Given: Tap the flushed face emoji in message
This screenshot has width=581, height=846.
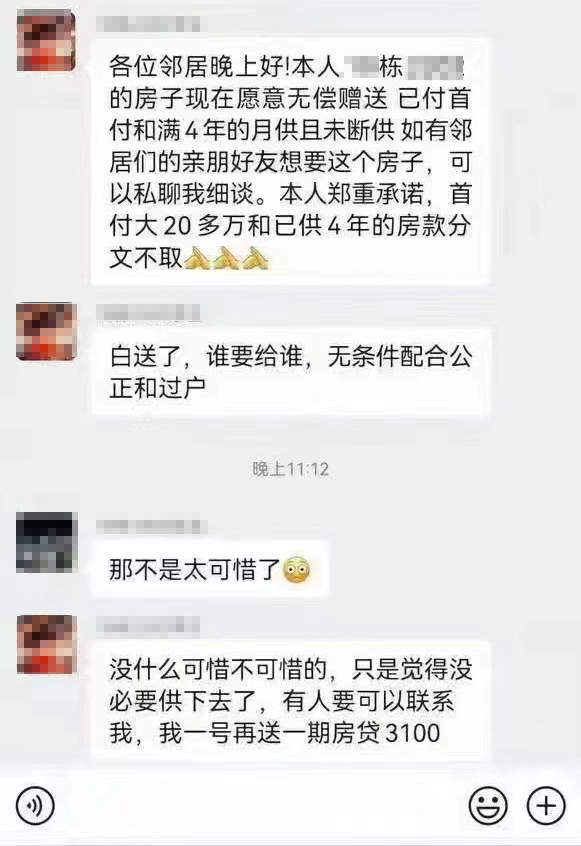Looking at the screenshot, I should point(297,569).
